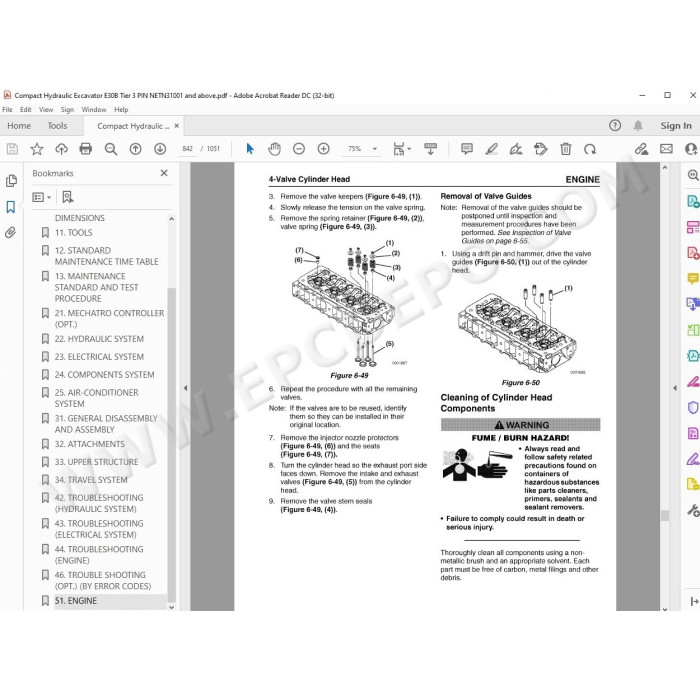Click the page number field 842

click(188, 149)
